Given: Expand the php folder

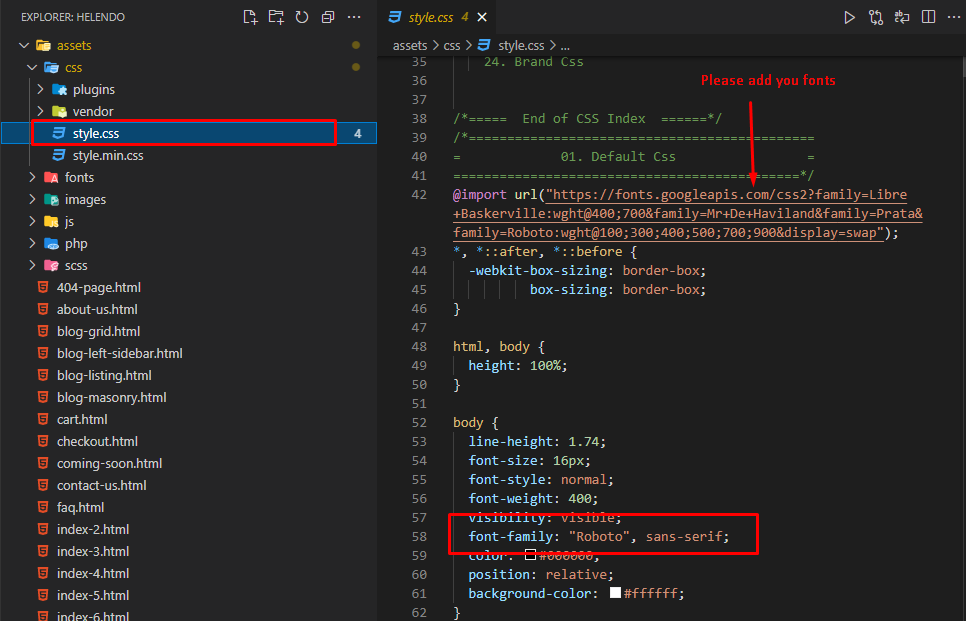Looking at the screenshot, I should (33, 243).
